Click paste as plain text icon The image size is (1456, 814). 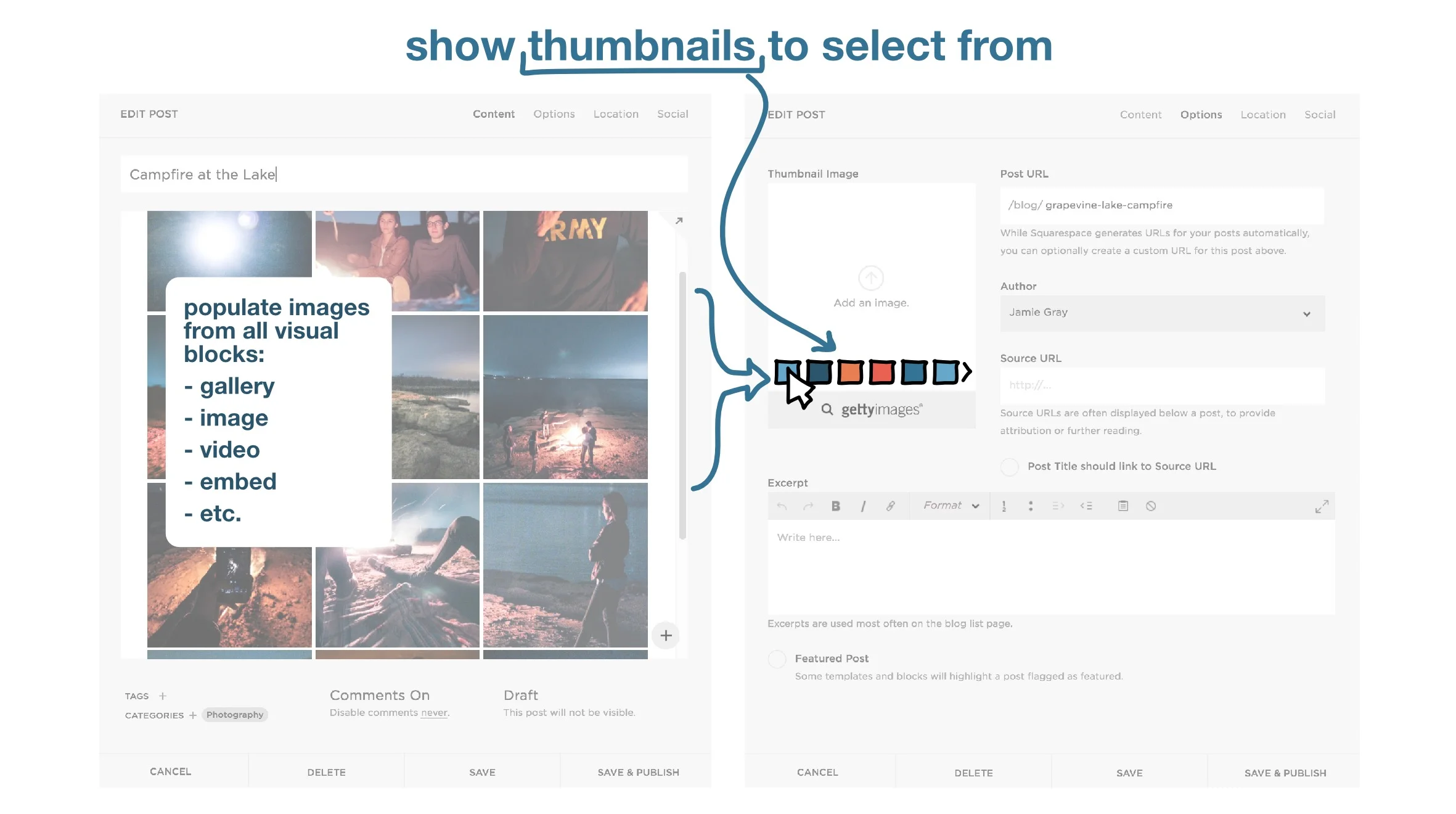pos(1123,506)
